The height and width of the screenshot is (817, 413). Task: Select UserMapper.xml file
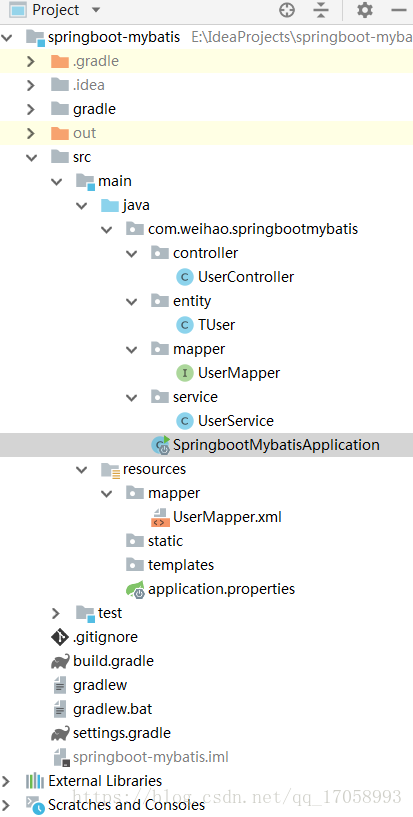point(228,517)
